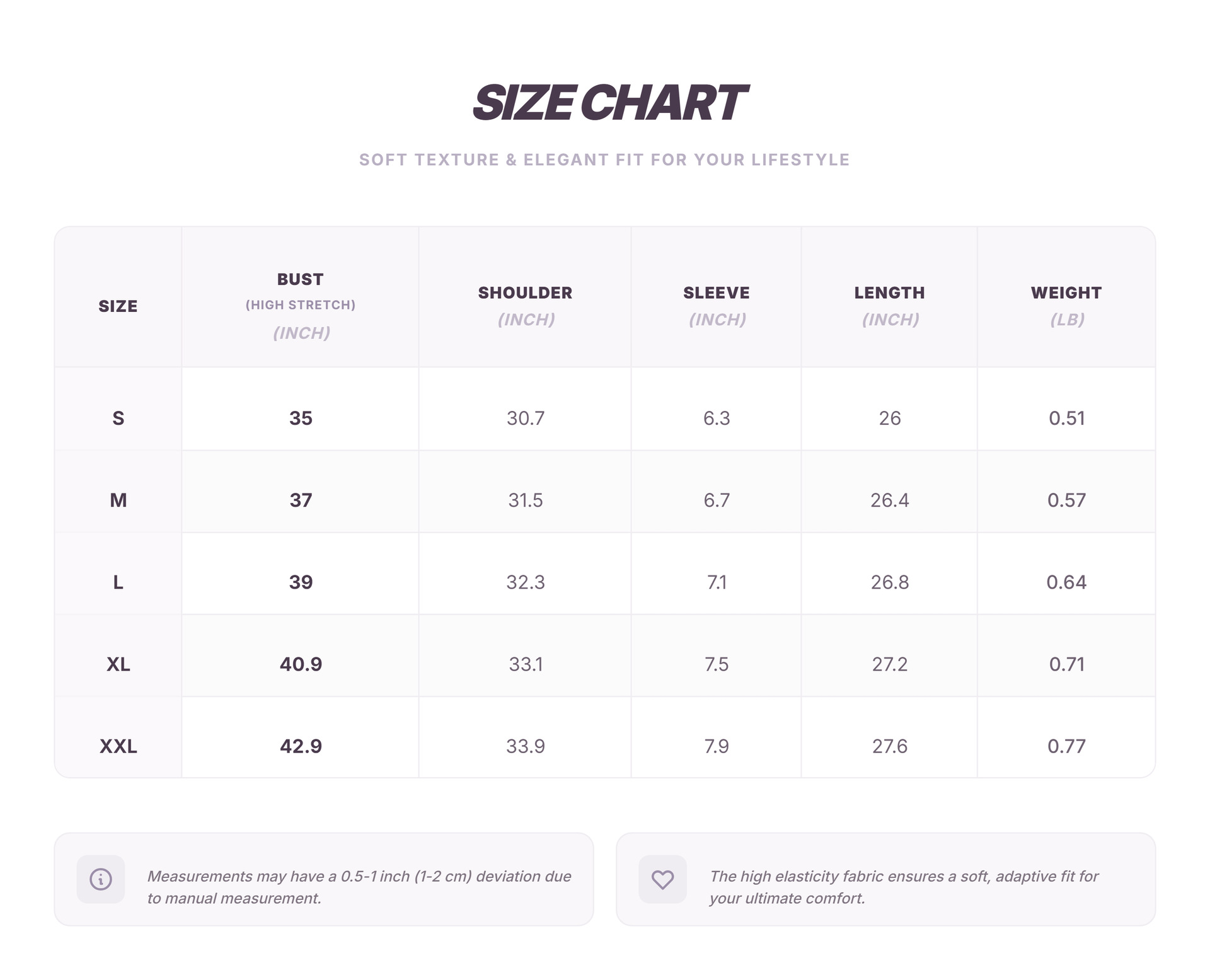Click the info circle icon
Image resolution: width=1210 pixels, height=980 pixels.
tap(101, 879)
